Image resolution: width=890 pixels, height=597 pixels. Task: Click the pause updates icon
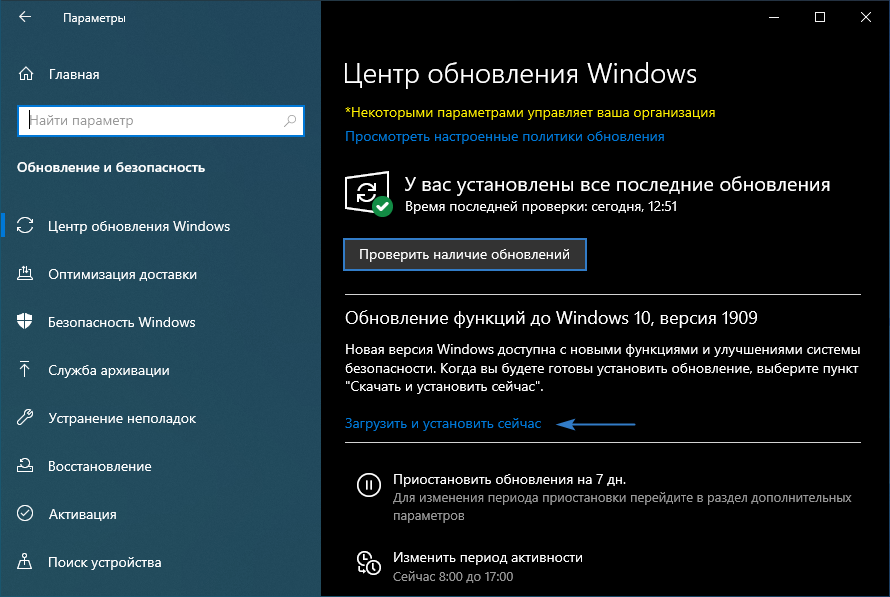pyautogui.click(x=369, y=485)
